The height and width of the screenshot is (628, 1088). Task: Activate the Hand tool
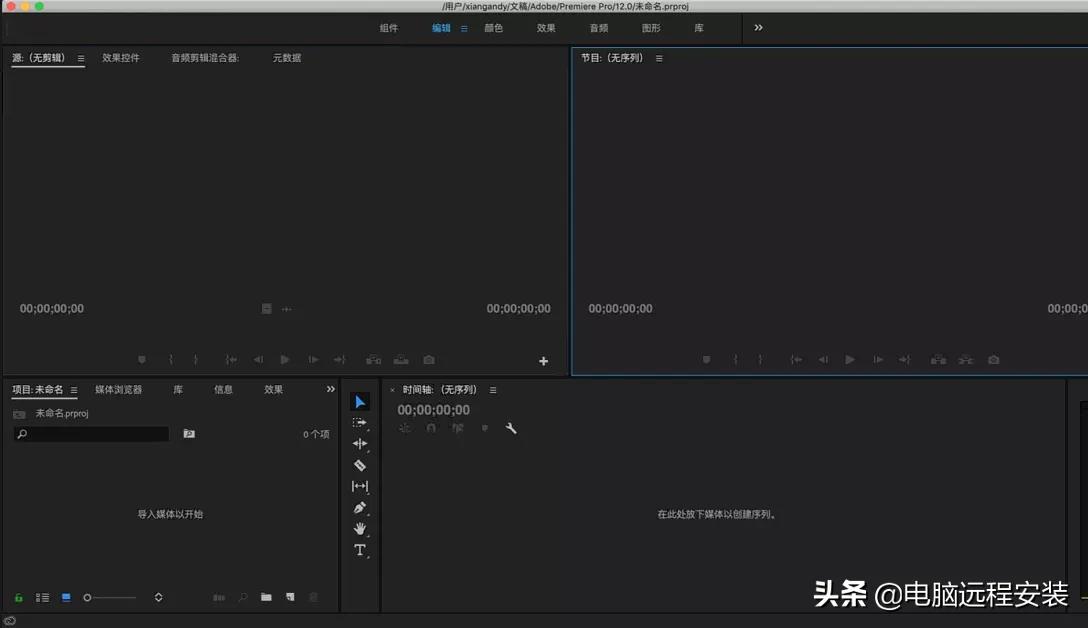pos(360,529)
